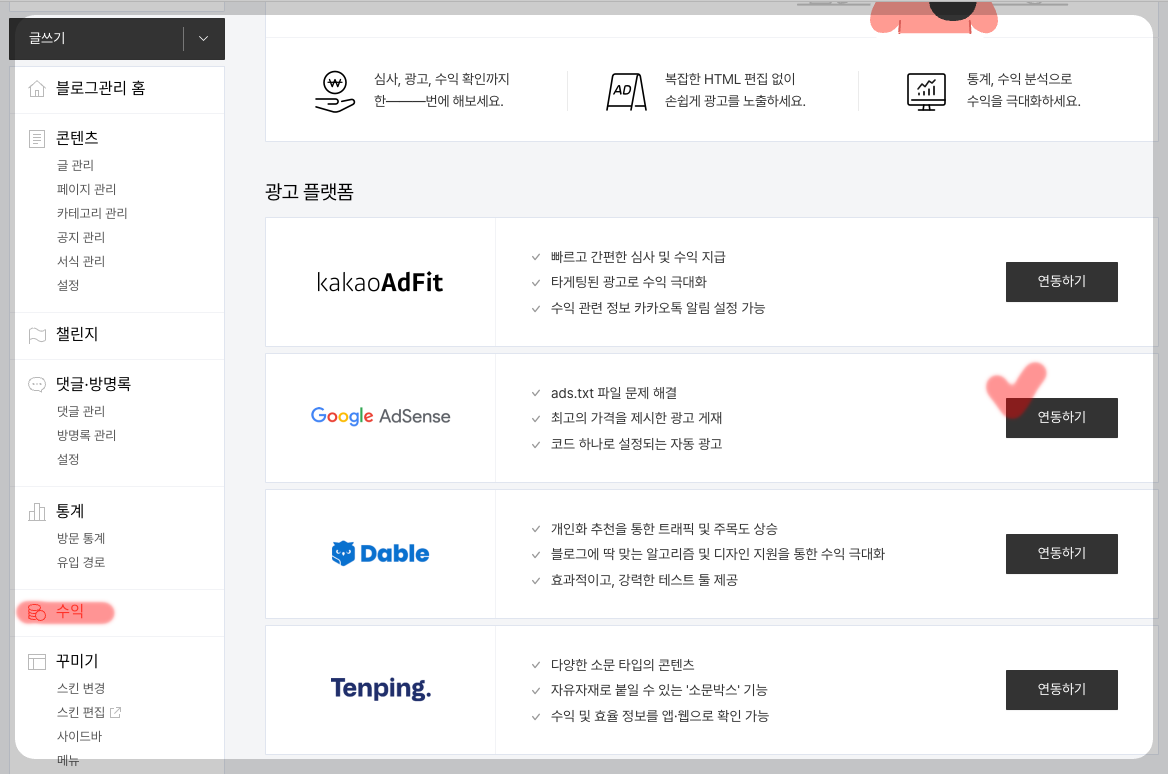Click 연동하기 for kakaoAdFit

pos(1061,281)
